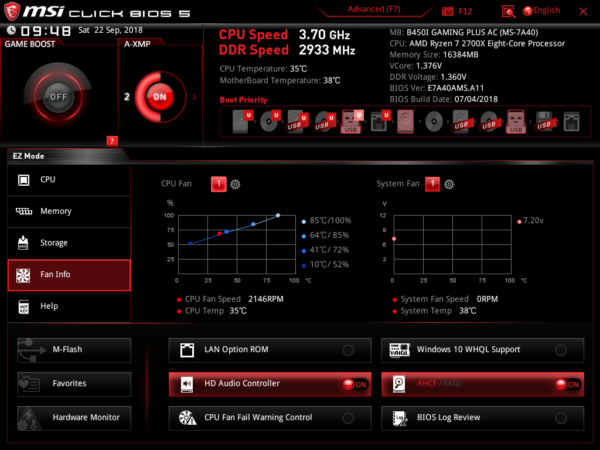The image size is (600, 450).
Task: Open the Storage section
Action: tap(69, 243)
